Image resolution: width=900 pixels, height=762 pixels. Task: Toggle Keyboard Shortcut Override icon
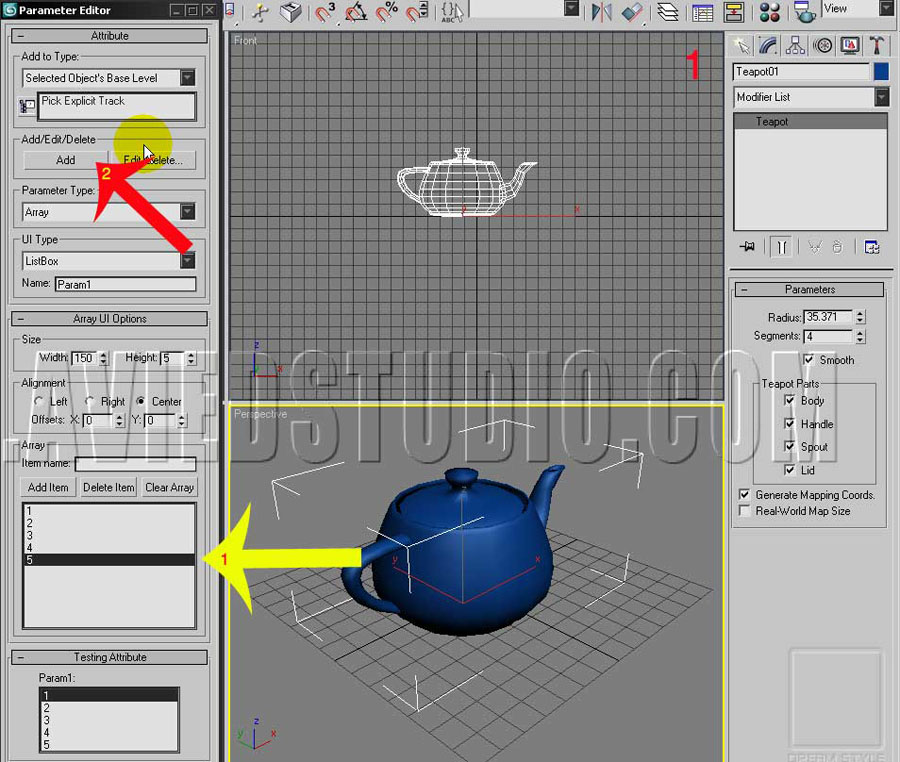[x=291, y=12]
